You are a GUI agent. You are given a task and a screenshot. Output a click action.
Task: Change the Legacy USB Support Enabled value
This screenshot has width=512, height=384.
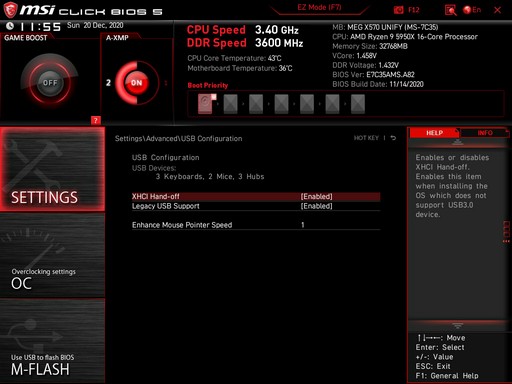pos(316,206)
